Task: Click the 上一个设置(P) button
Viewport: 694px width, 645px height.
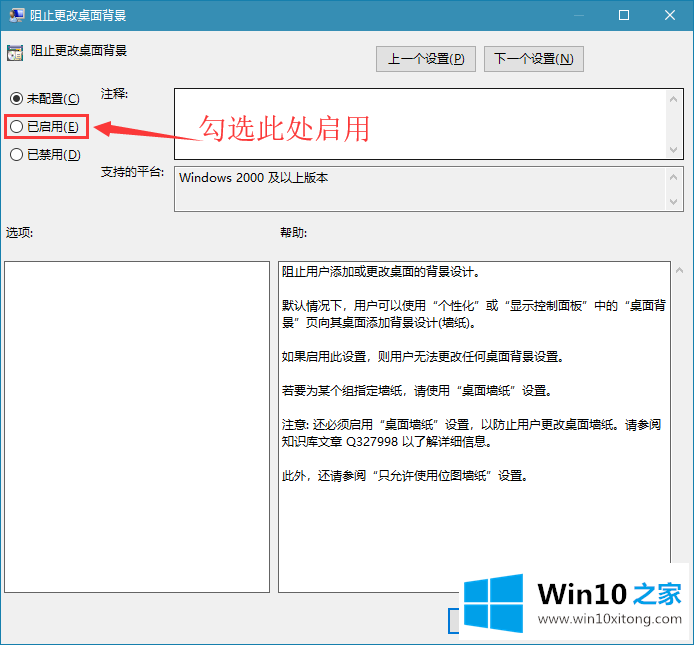Action: pyautogui.click(x=426, y=58)
